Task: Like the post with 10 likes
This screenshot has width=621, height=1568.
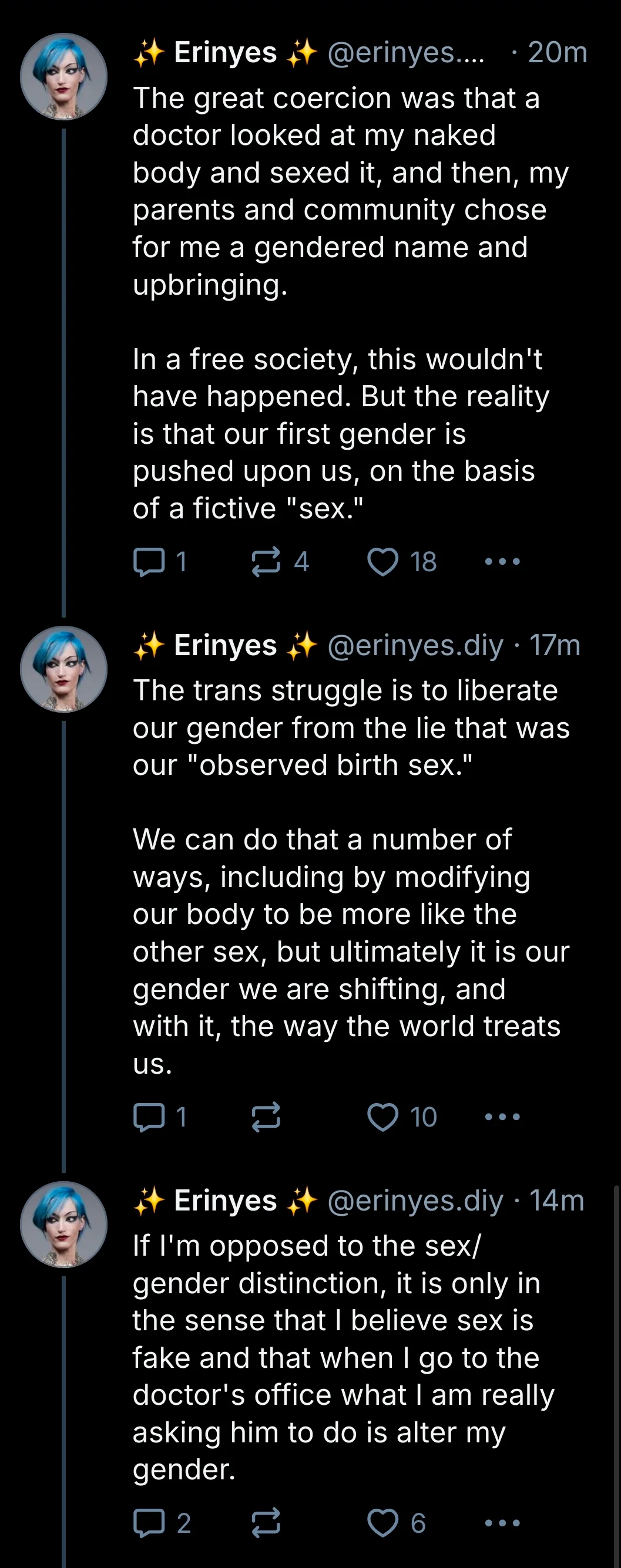Action: click(382, 1117)
